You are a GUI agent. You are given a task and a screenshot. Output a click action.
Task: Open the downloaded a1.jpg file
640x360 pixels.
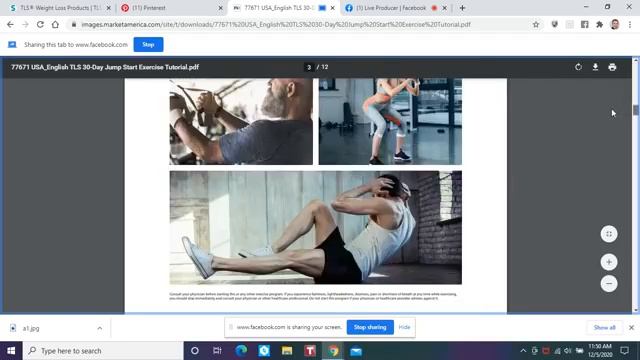[31, 328]
